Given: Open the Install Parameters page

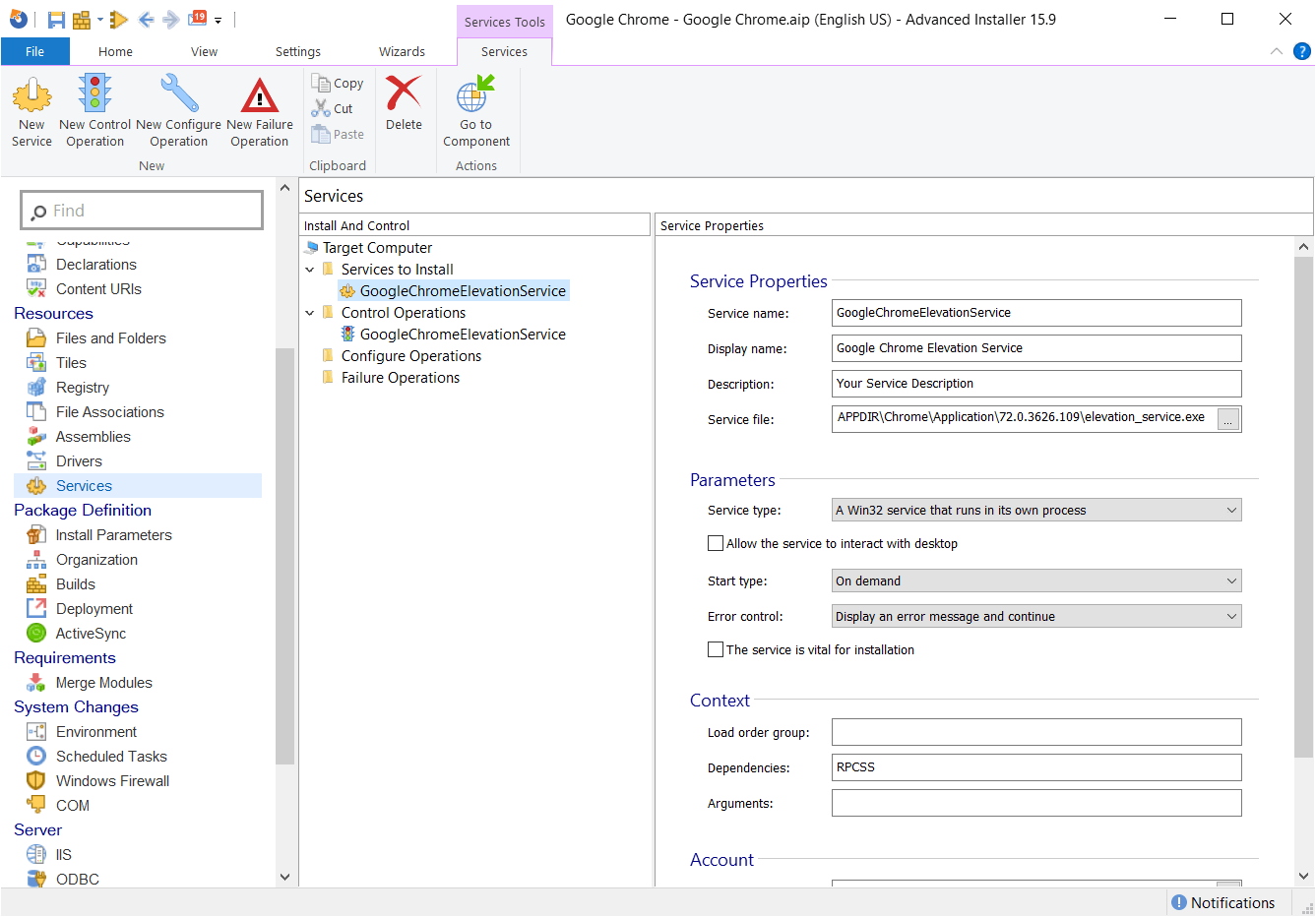Looking at the screenshot, I should pos(113,534).
